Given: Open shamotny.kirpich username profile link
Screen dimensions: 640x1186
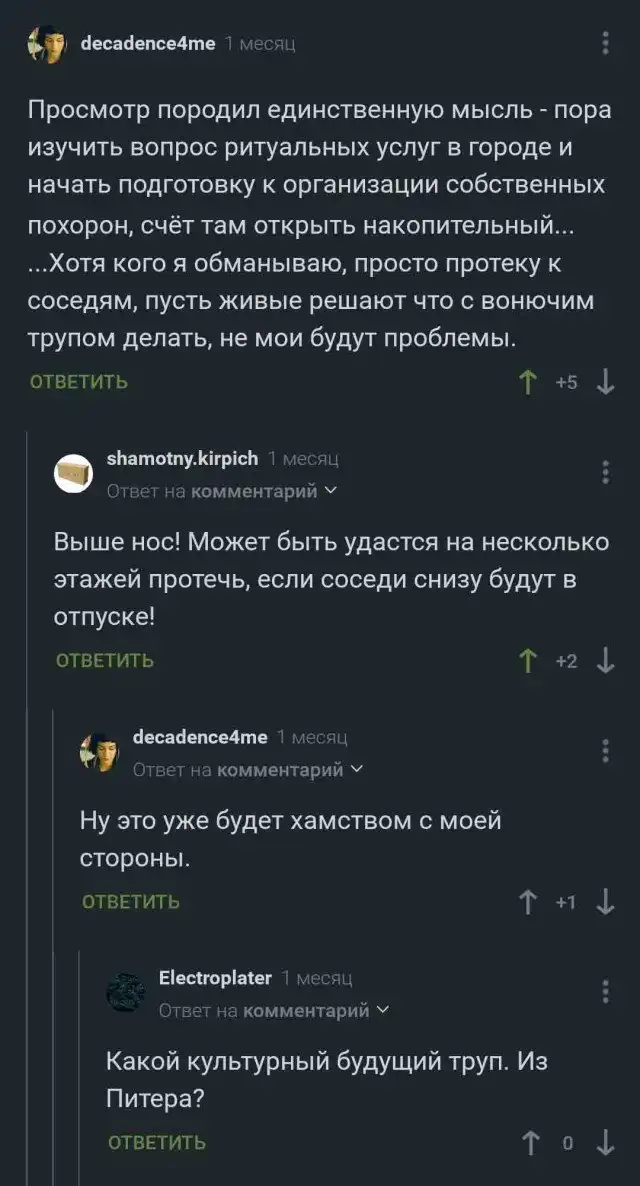Looking at the screenshot, I should (x=182, y=458).
